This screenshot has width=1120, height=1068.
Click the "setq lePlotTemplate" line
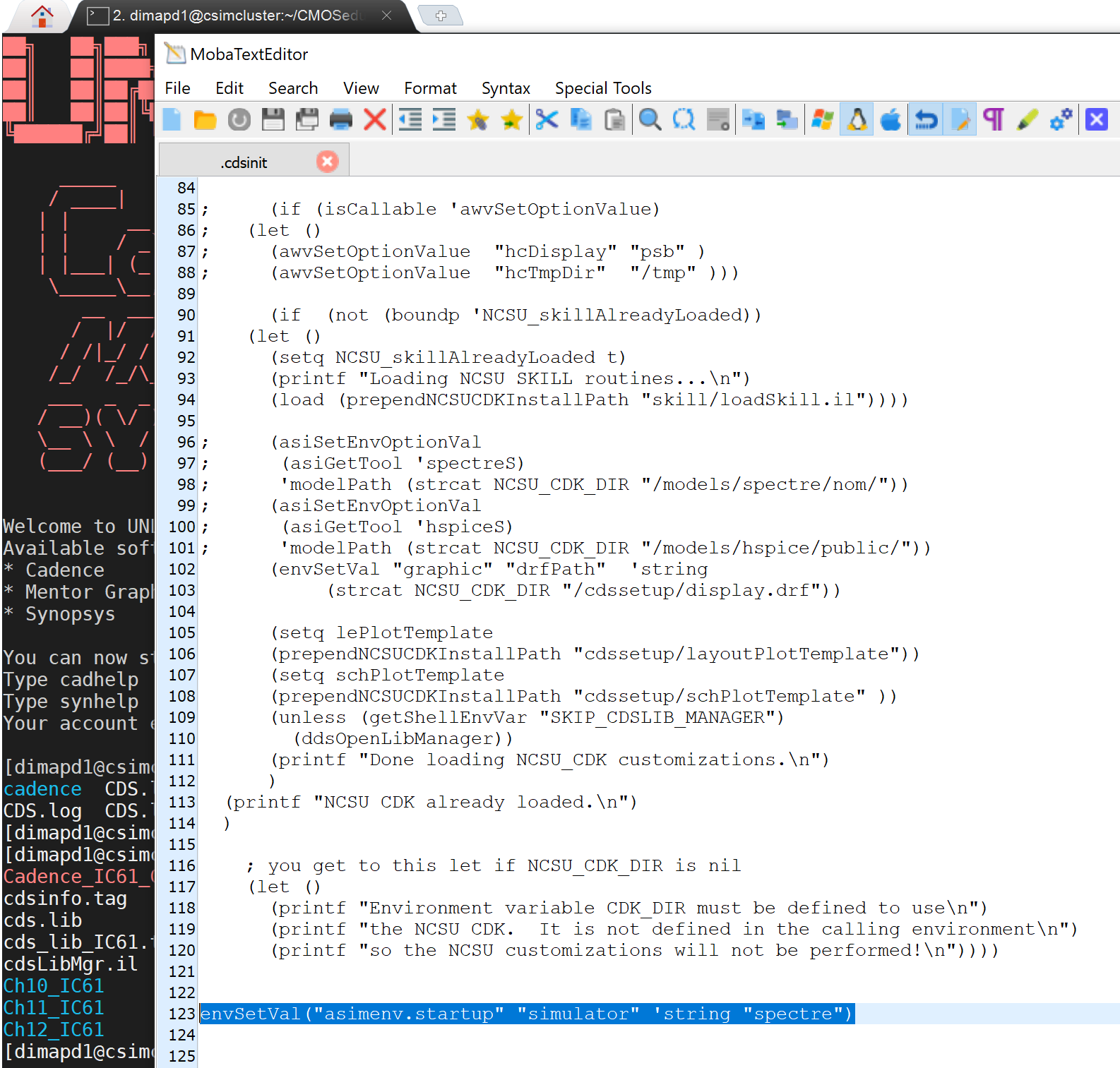click(x=382, y=632)
